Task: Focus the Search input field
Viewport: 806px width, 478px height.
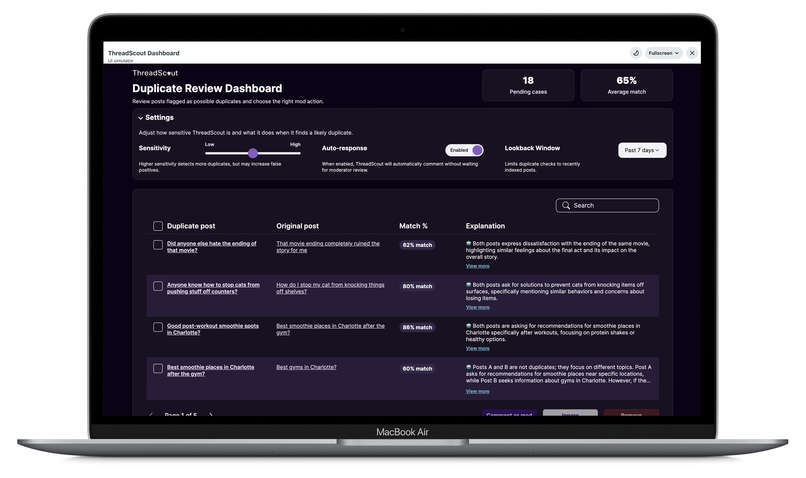Action: pos(607,205)
